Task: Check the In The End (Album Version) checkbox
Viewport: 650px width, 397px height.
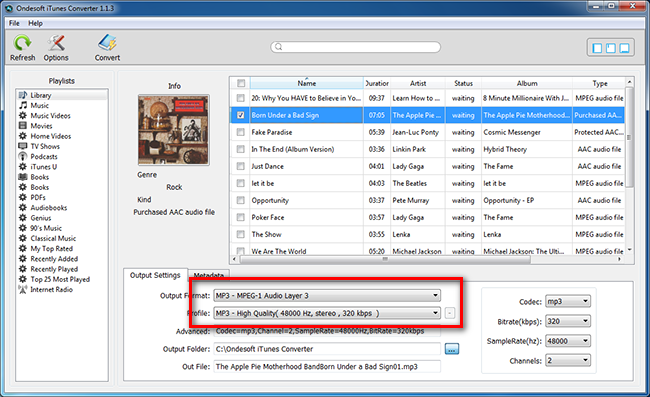Action: coord(240,149)
